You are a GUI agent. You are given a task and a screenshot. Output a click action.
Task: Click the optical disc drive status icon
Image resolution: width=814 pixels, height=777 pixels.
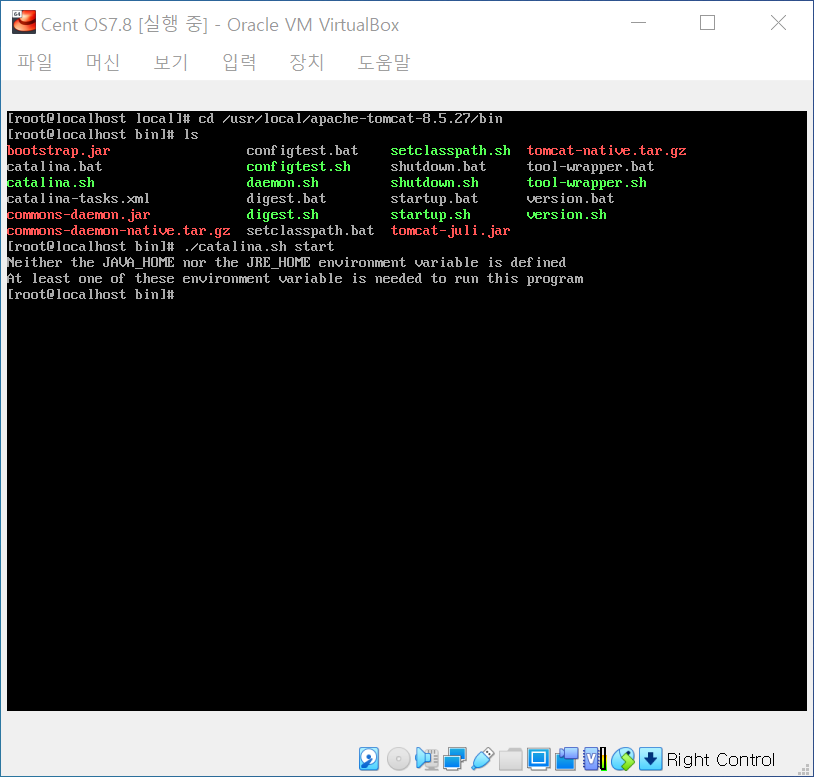(x=398, y=759)
